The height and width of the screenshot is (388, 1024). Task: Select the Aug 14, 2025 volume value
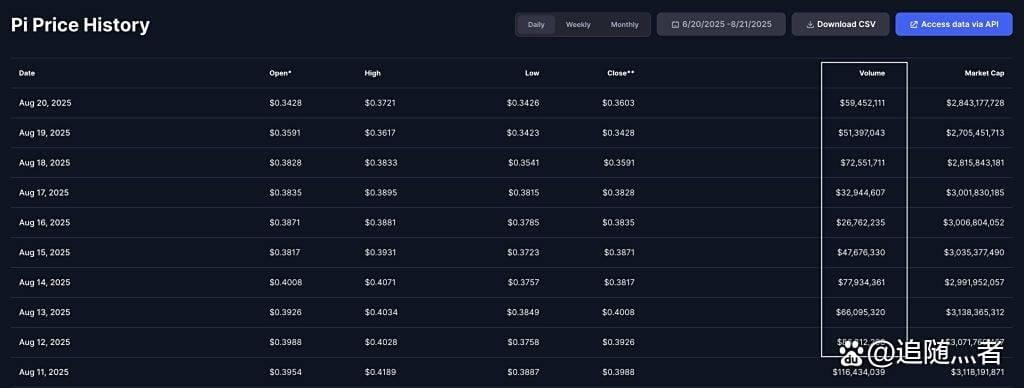[x=863, y=283]
